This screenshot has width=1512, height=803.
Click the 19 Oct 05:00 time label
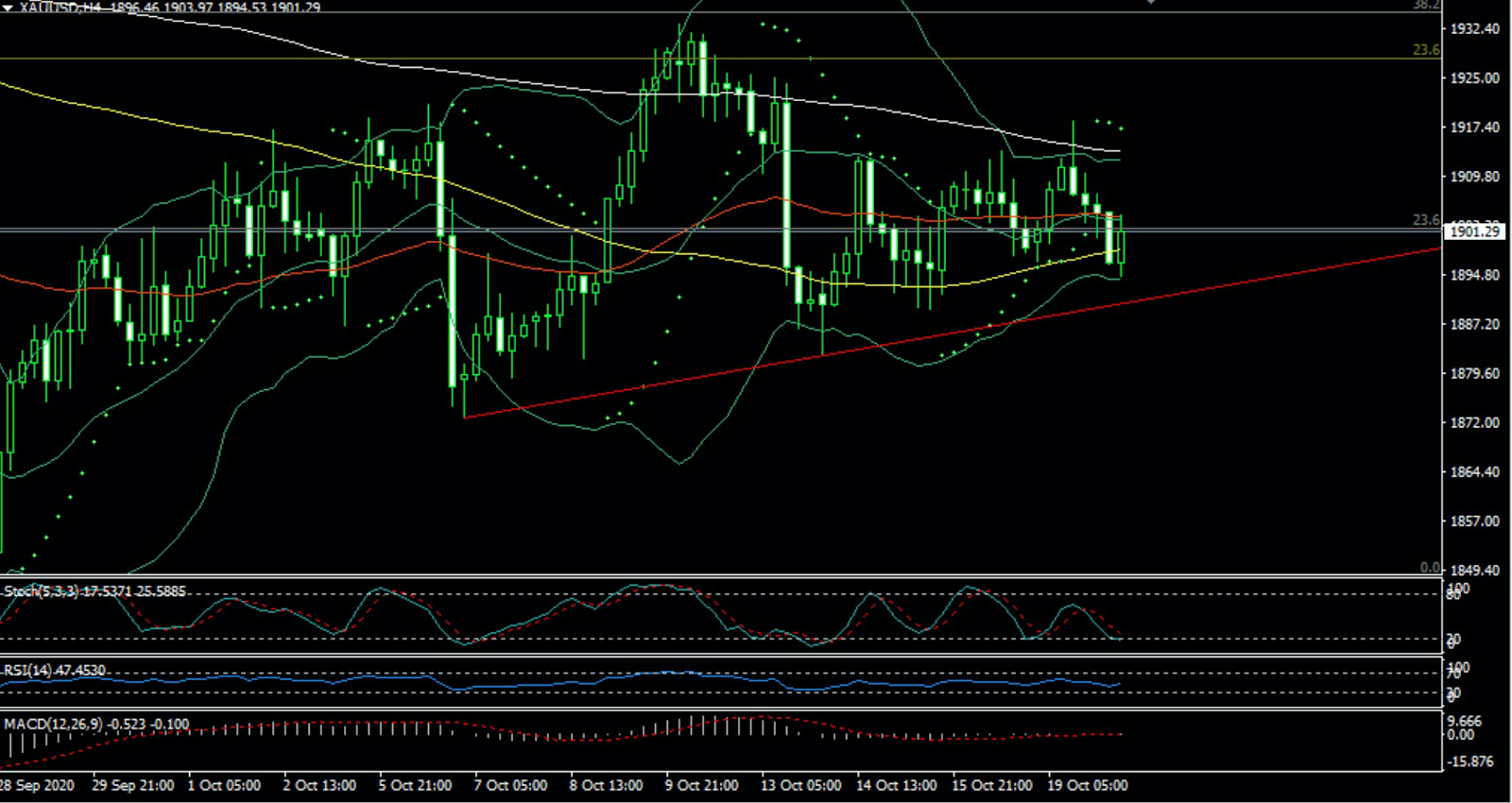click(1087, 785)
